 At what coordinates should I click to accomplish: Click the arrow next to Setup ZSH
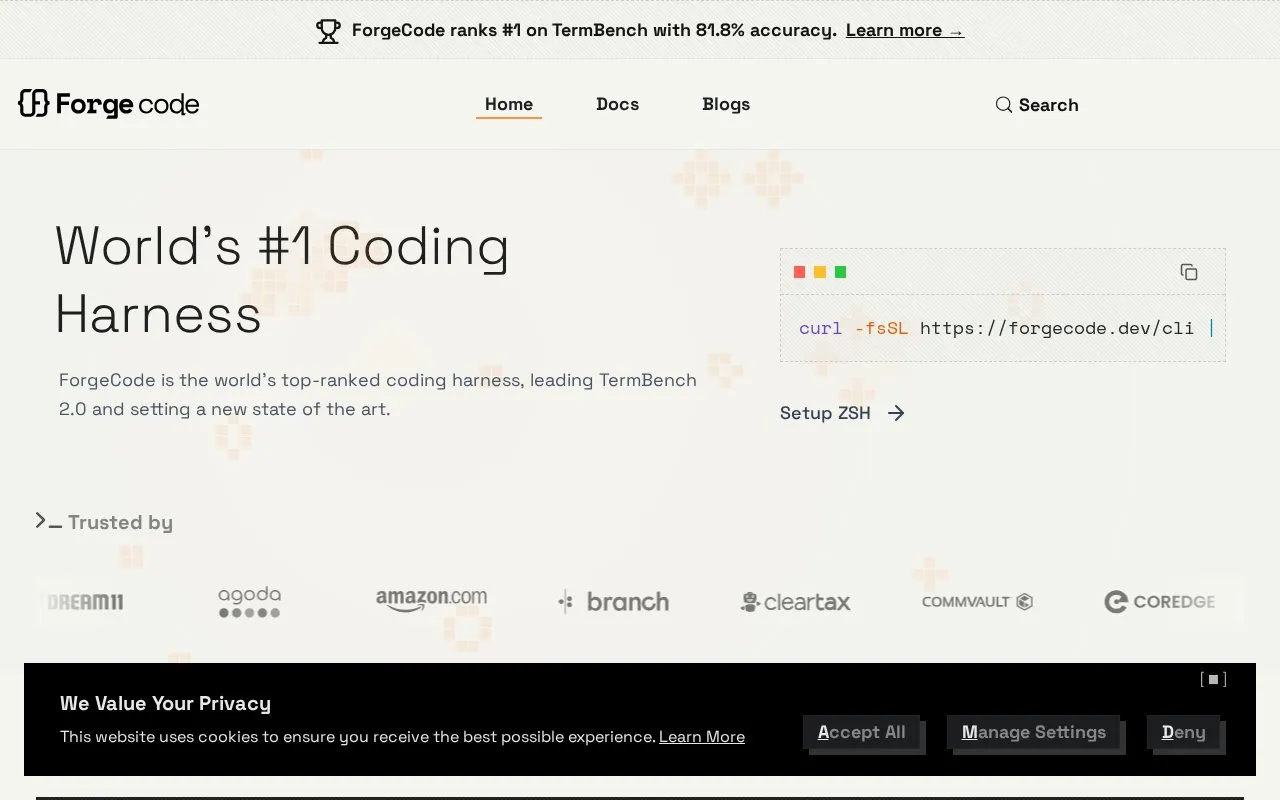pos(896,413)
